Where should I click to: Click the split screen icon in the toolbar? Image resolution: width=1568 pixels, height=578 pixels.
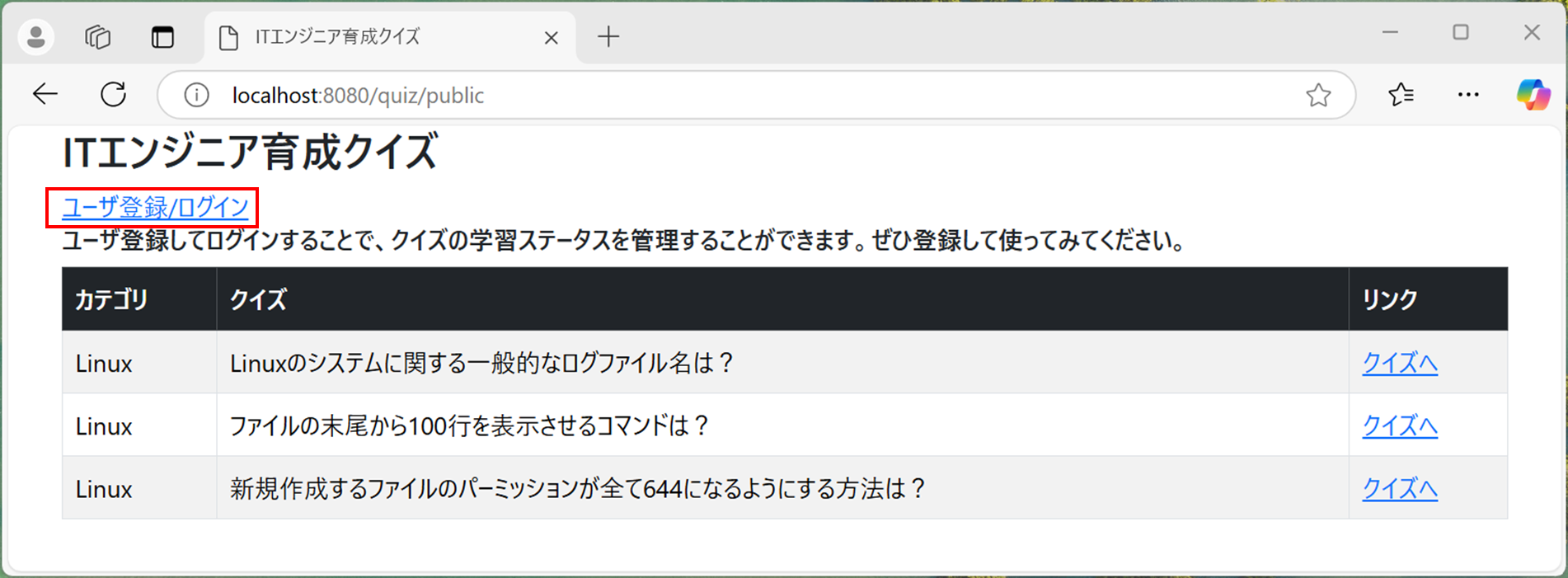point(162,36)
